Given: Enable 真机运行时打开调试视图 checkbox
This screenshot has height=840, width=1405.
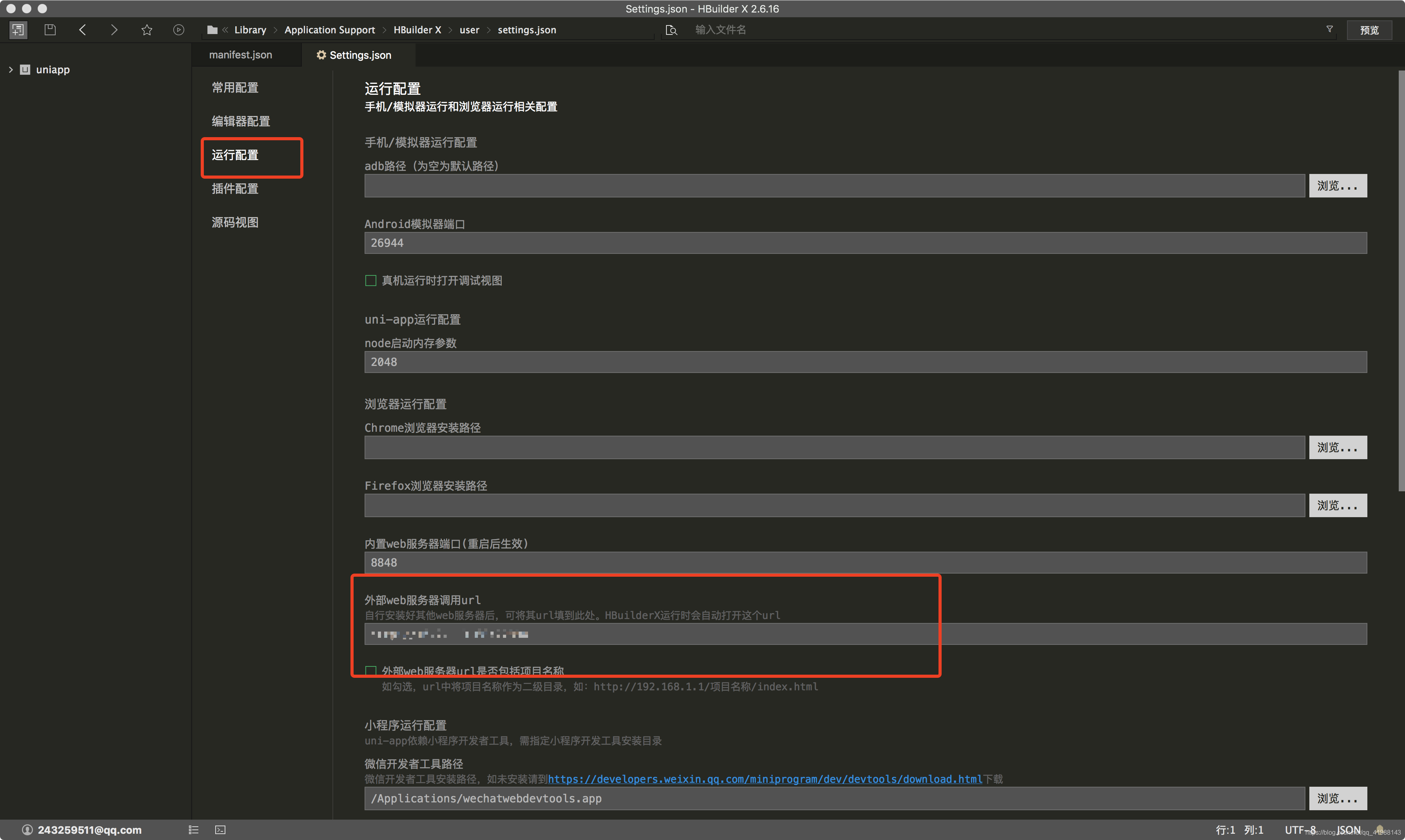Looking at the screenshot, I should [x=371, y=281].
